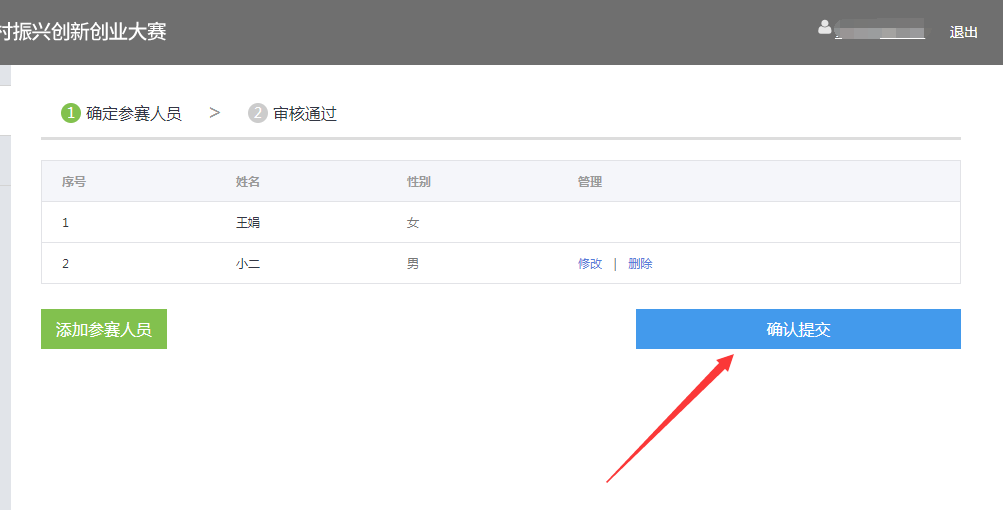This screenshot has width=1003, height=510.
Task: Click the blurred username in the header
Action: (x=880, y=32)
